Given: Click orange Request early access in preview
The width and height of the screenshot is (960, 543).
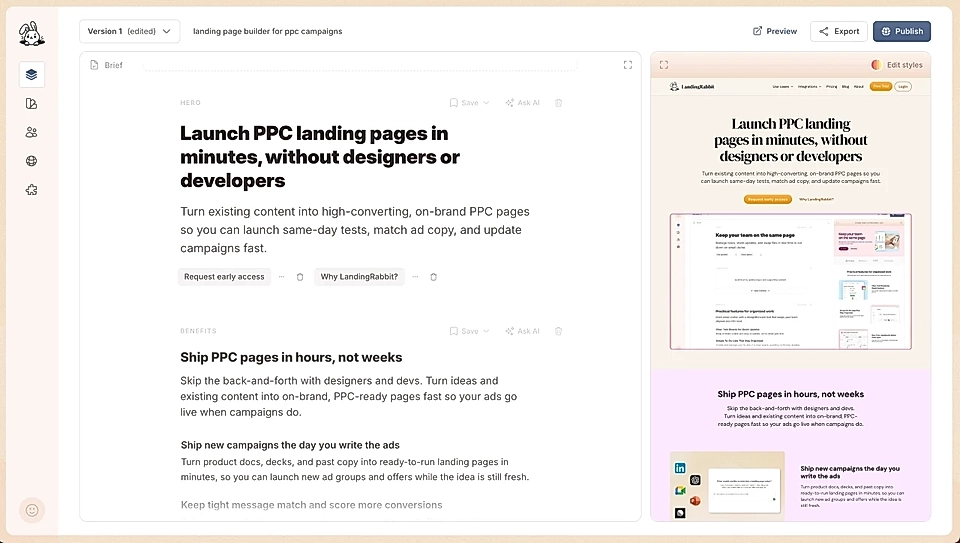Looking at the screenshot, I should tap(768, 200).
